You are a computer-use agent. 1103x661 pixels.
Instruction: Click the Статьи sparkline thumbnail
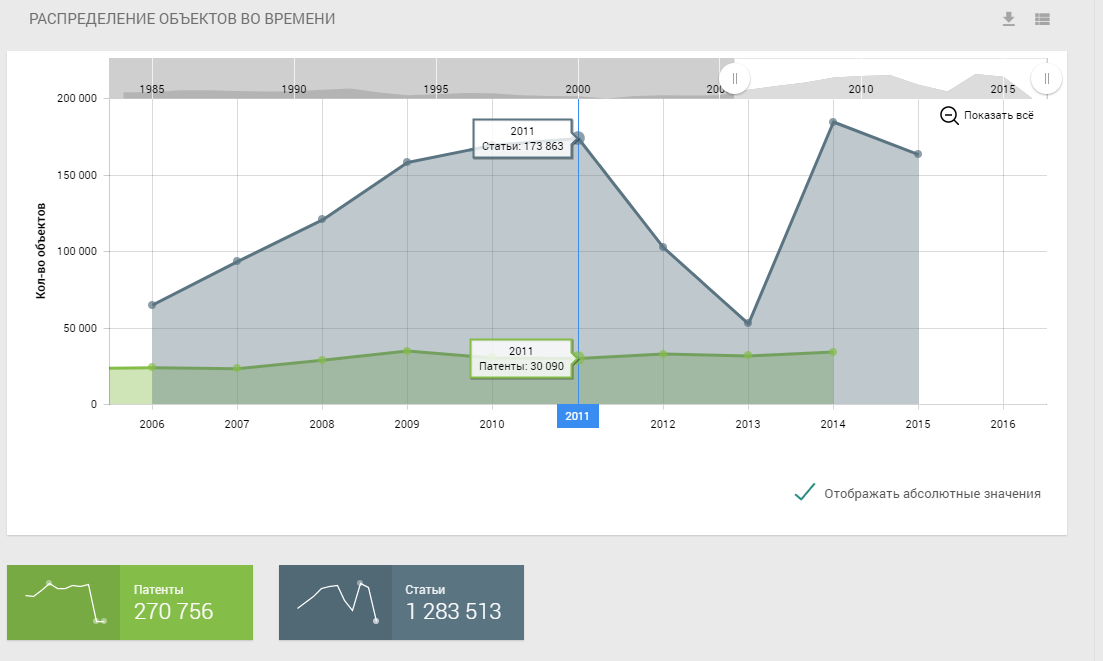[x=335, y=602]
